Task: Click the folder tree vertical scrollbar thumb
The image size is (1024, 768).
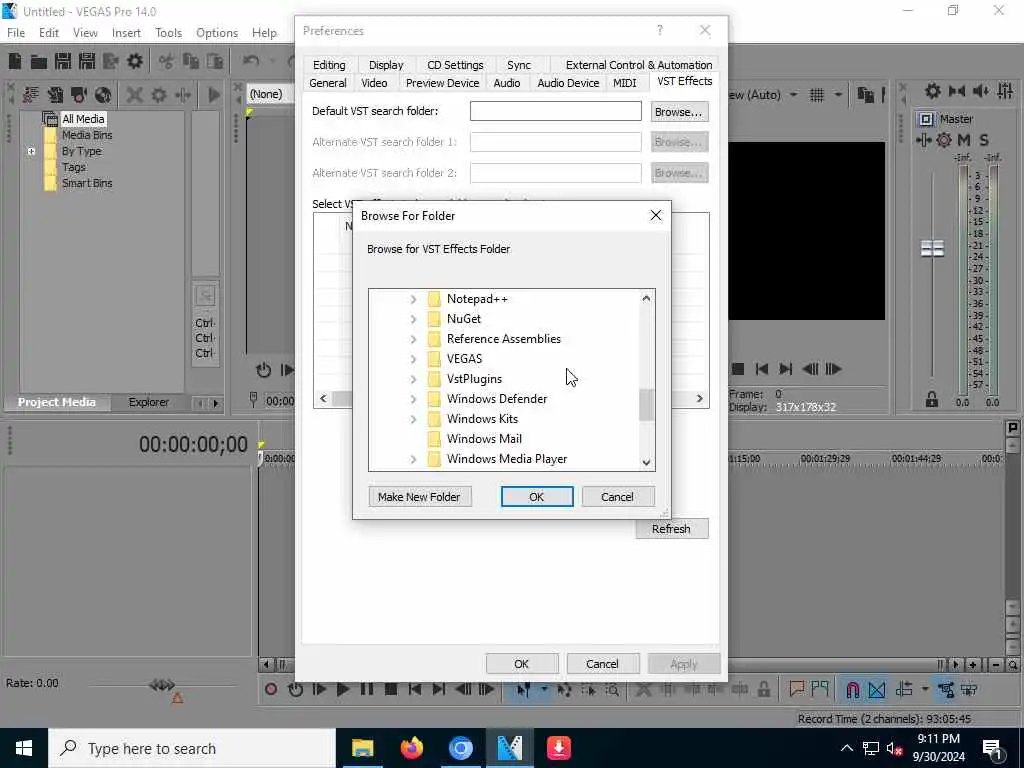Action: click(x=646, y=406)
